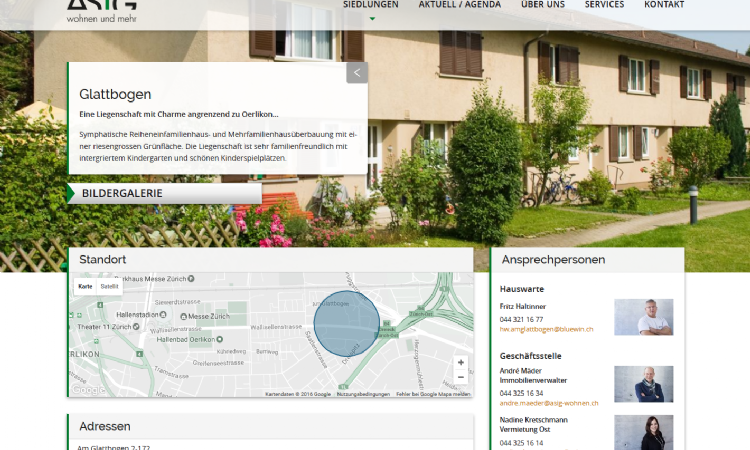The height and width of the screenshot is (450, 750).
Task: Collapse the Glattbogen info panel with the arrow
Action: click(357, 72)
